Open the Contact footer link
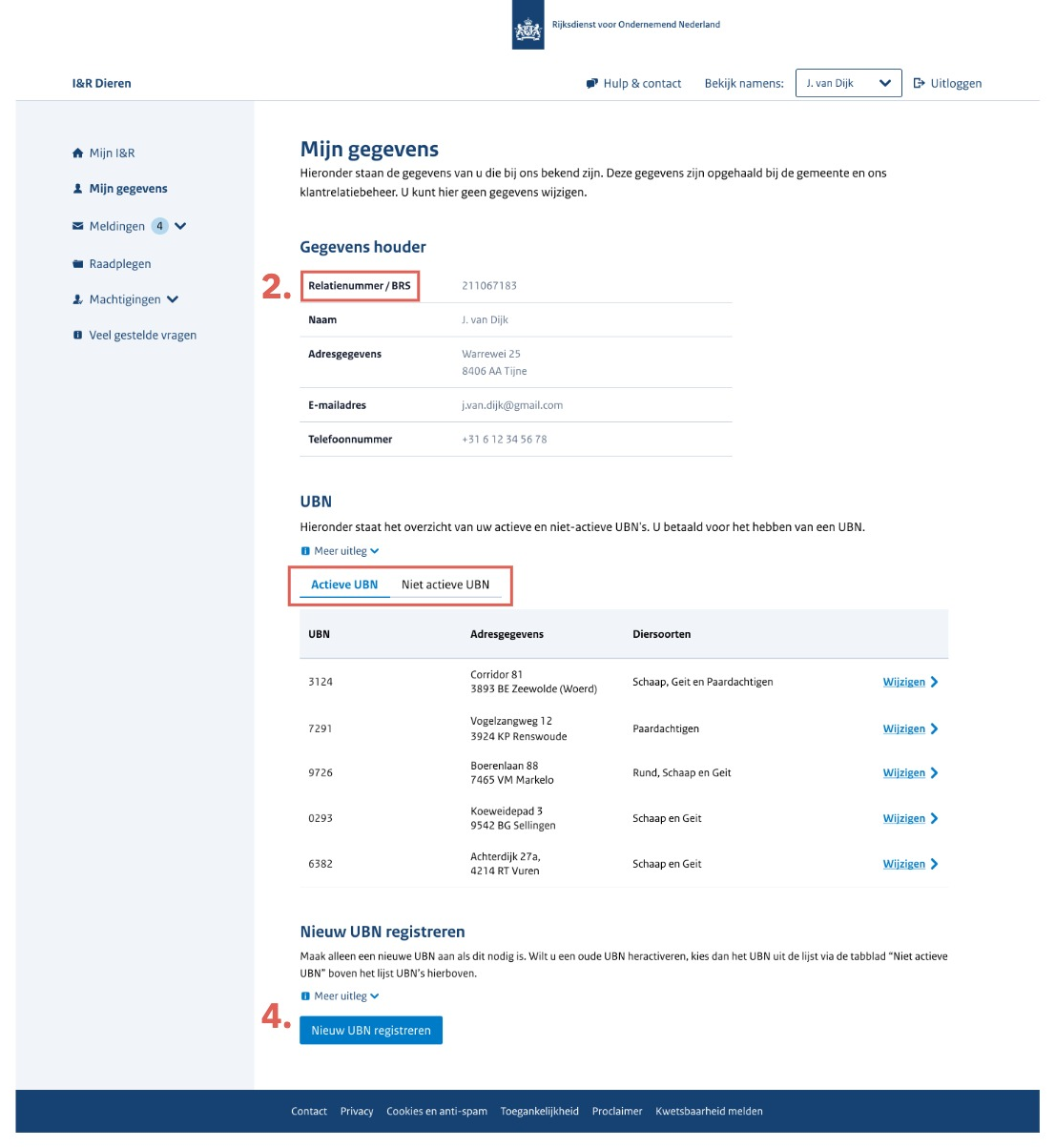Screen dimensions: 1055x1148 coord(309,1112)
